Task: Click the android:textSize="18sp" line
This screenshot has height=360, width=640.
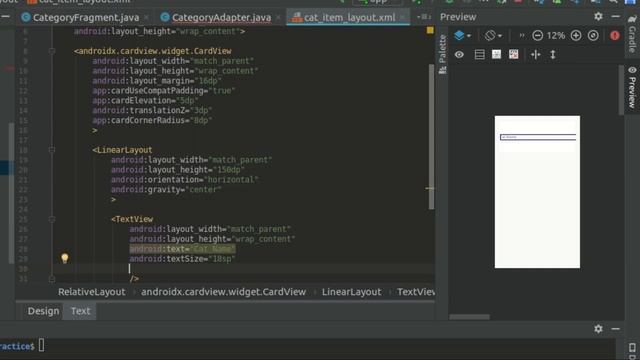Action: tap(182, 259)
